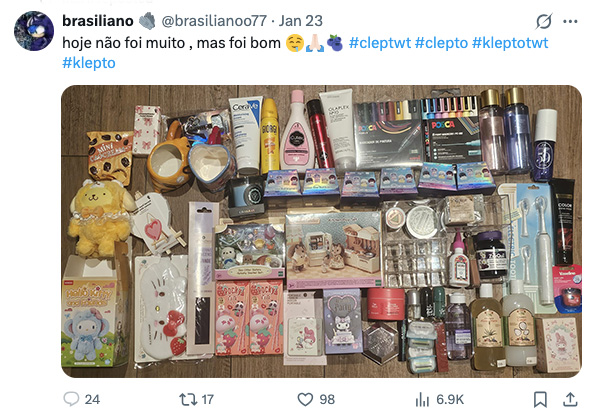Click the reply count 24
This screenshot has height=416, width=606.
[92, 399]
